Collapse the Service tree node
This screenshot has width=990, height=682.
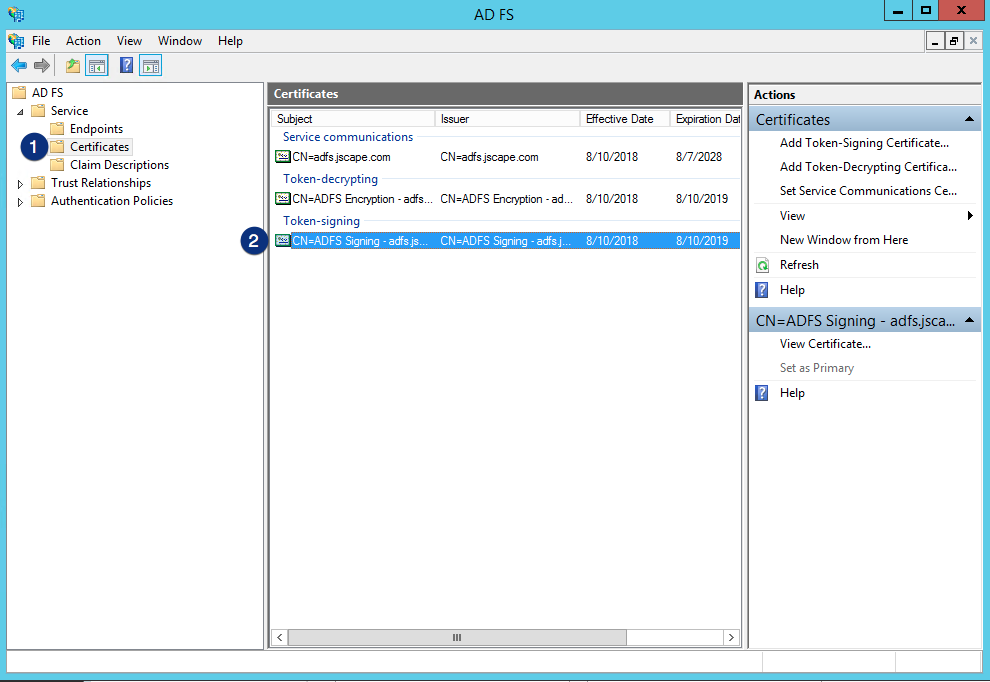21,111
